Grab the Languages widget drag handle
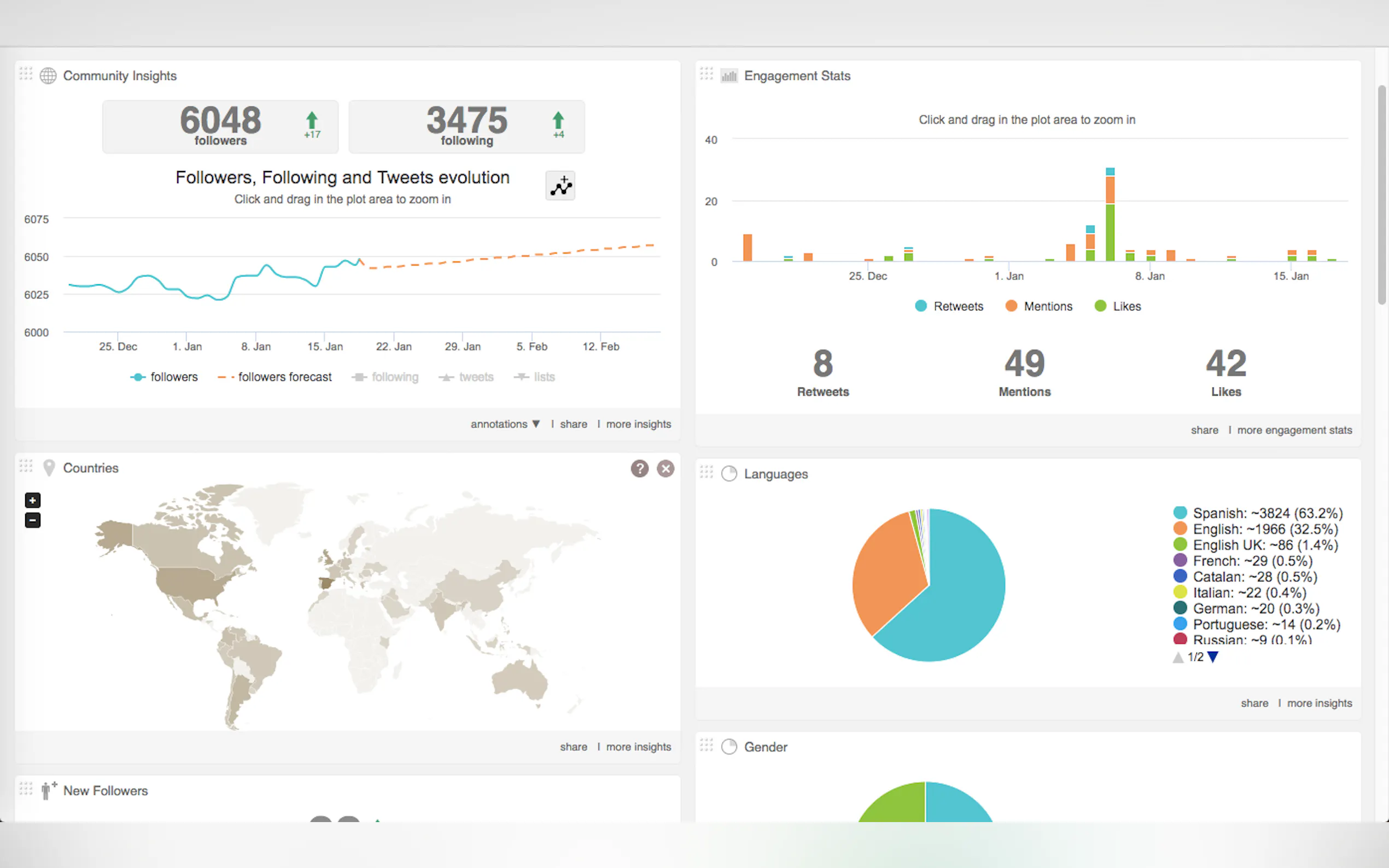The width and height of the screenshot is (1389, 868). 707,472
